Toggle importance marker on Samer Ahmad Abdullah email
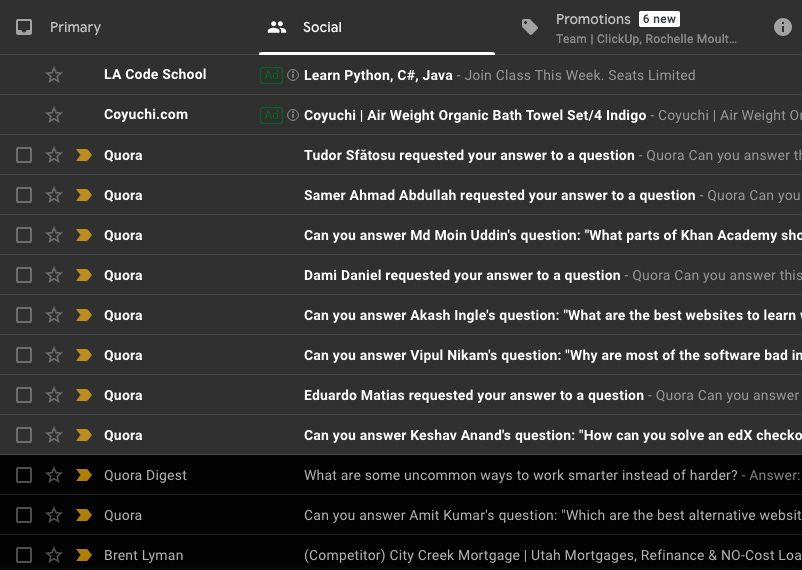Viewport: 802px width, 570px height. coord(83,195)
